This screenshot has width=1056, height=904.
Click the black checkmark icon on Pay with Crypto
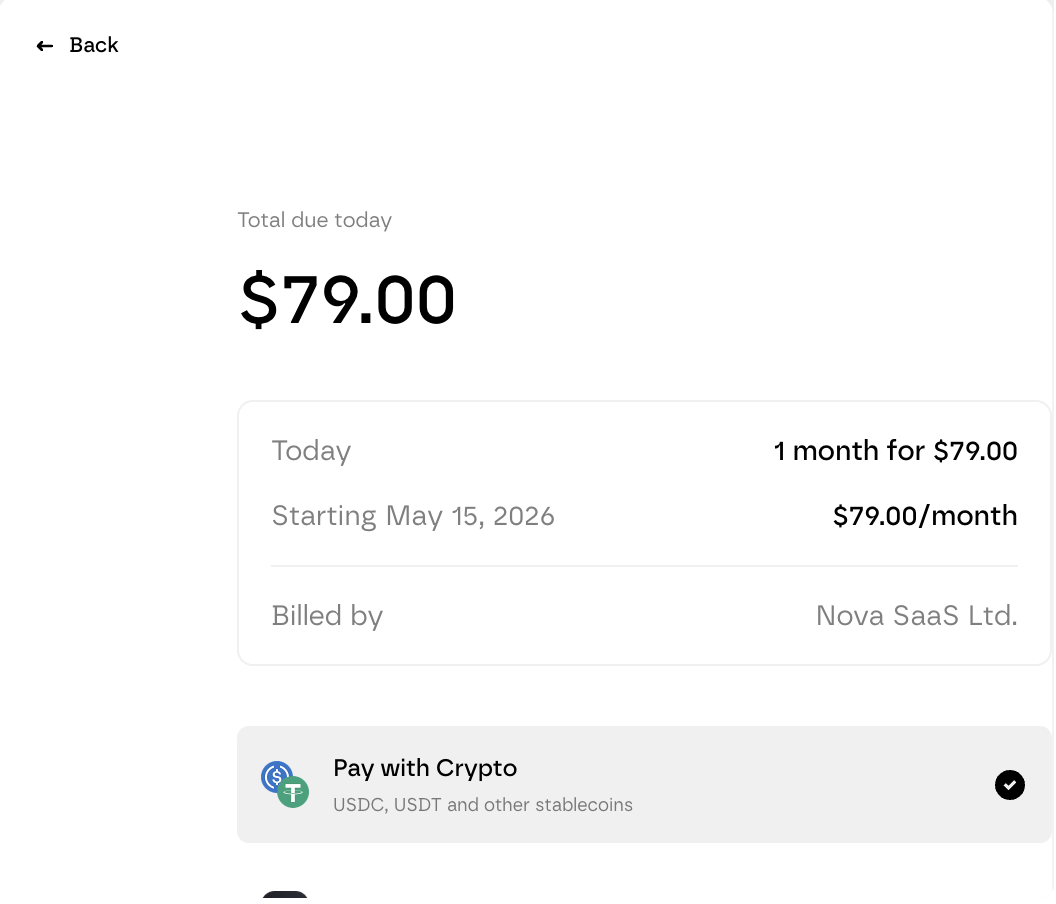[x=1010, y=785]
